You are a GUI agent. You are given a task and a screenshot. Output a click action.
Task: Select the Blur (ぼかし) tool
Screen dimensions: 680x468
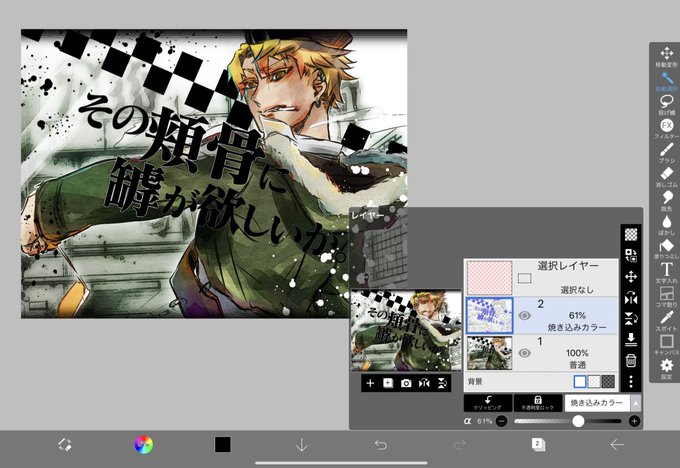(x=666, y=225)
